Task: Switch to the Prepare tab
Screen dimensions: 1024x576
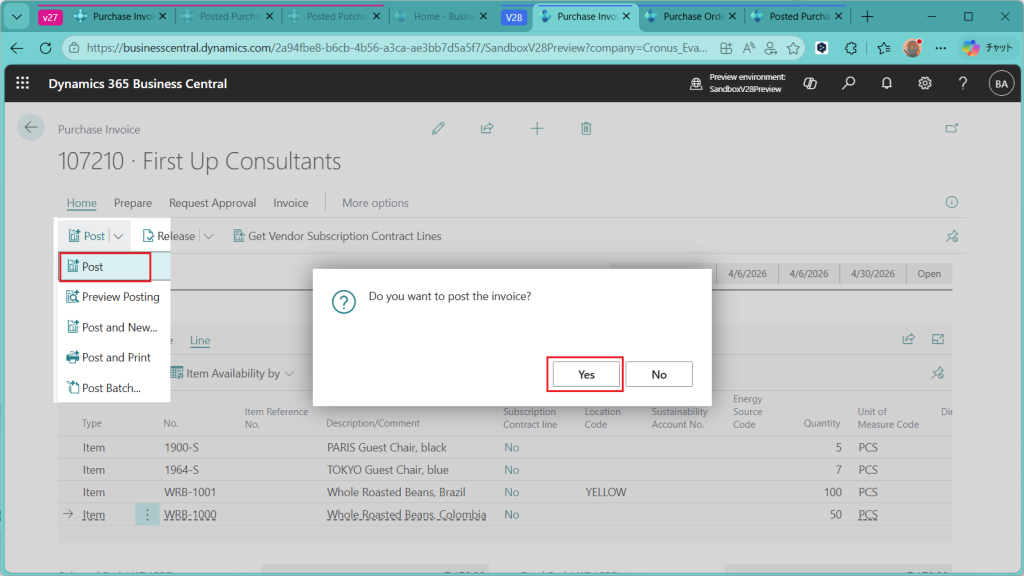Action: (133, 203)
